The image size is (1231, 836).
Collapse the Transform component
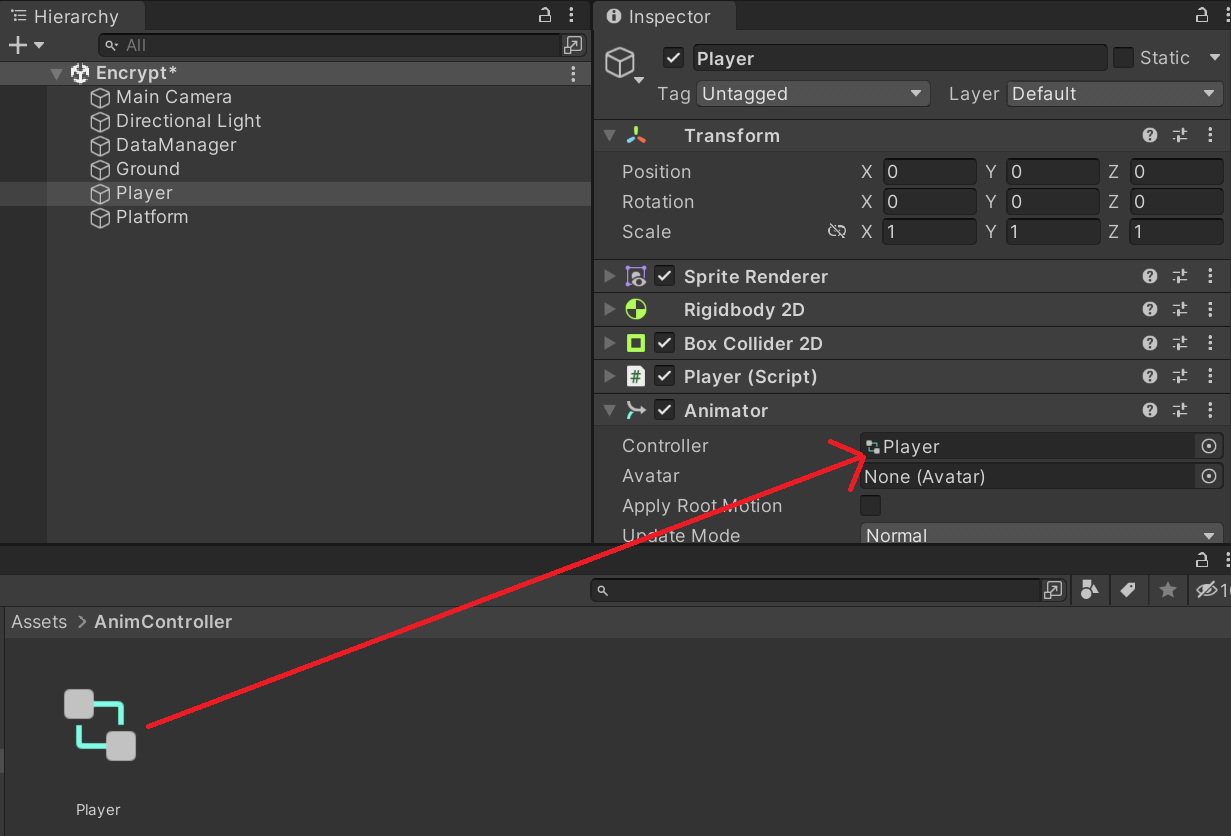[609, 135]
